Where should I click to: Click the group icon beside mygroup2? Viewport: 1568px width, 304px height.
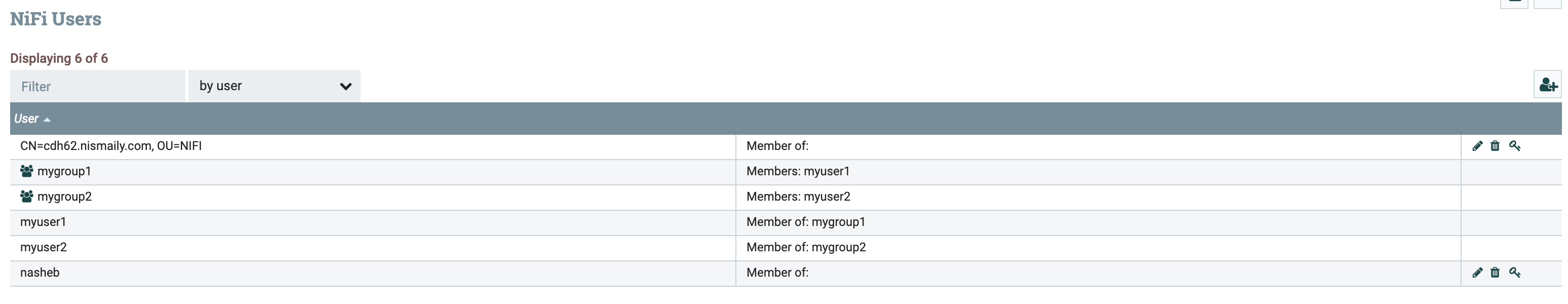pyautogui.click(x=26, y=196)
